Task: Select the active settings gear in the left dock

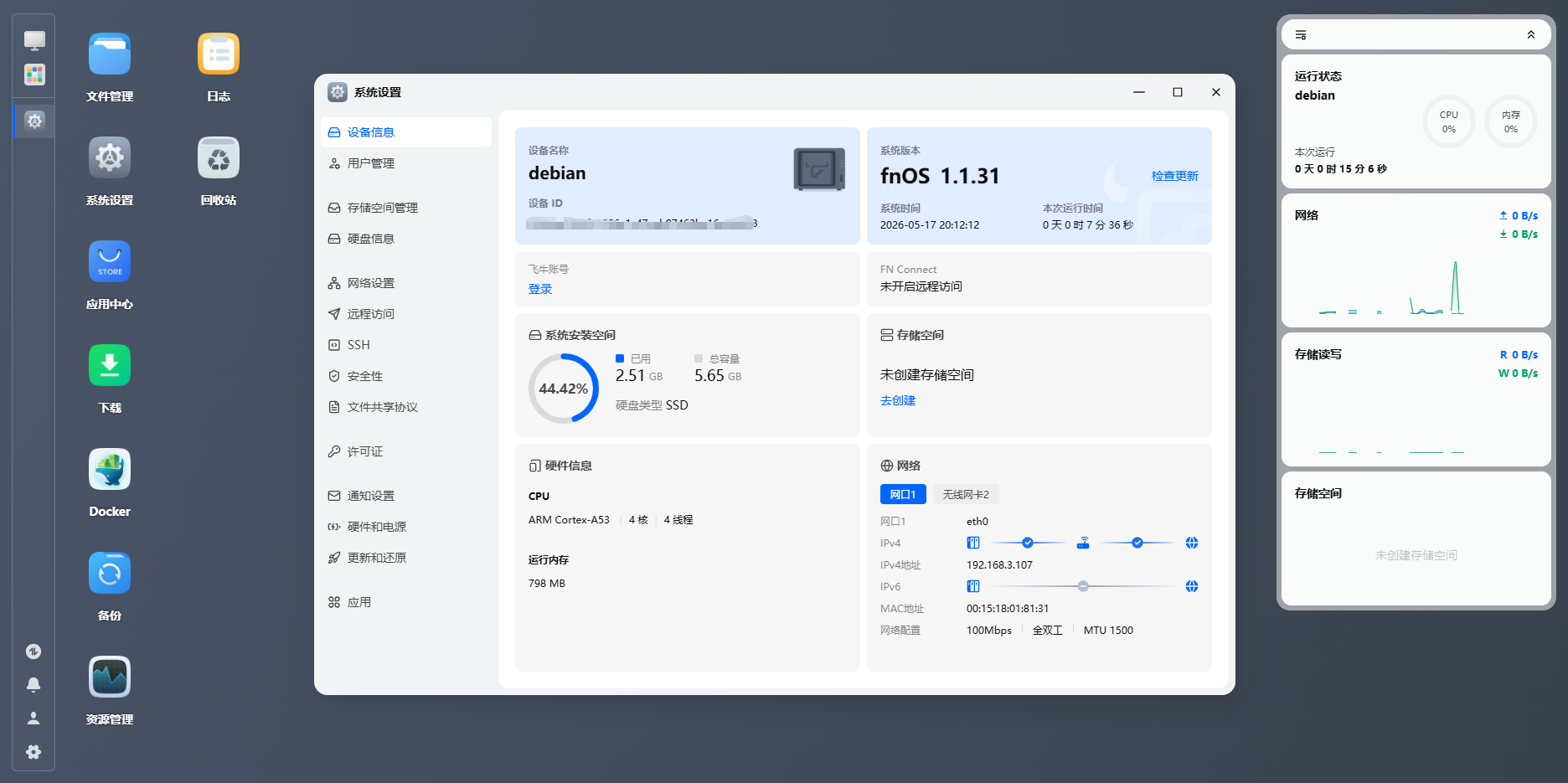Action: tap(34, 121)
